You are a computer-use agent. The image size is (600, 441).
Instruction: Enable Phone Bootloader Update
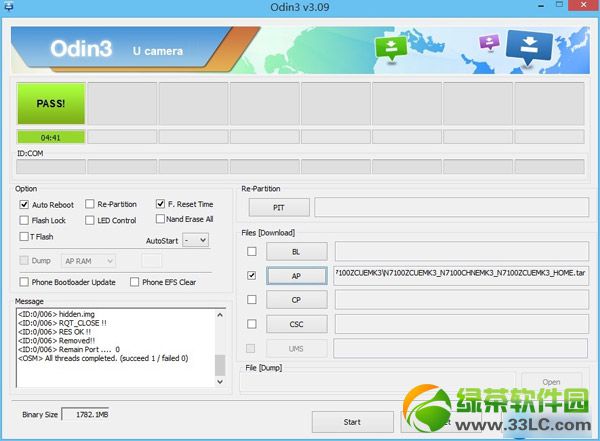pyautogui.click(x=24, y=282)
